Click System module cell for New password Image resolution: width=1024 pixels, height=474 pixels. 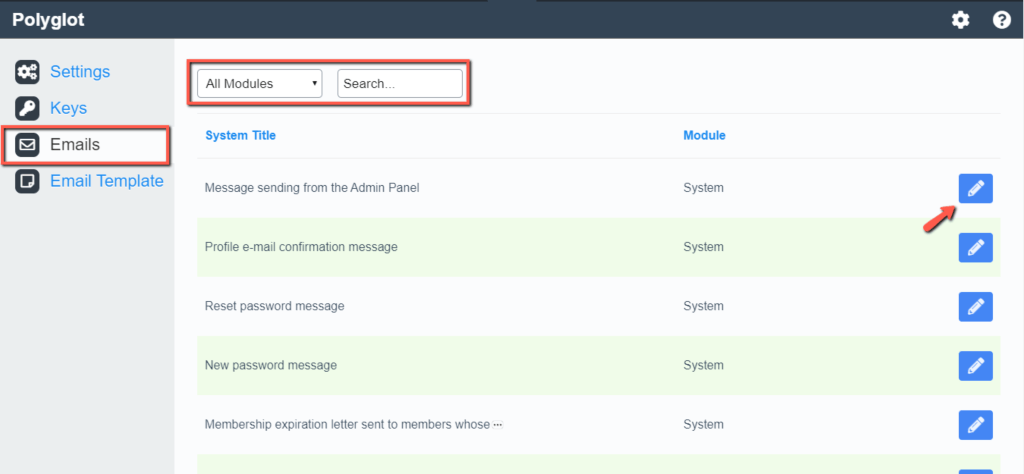click(x=703, y=366)
